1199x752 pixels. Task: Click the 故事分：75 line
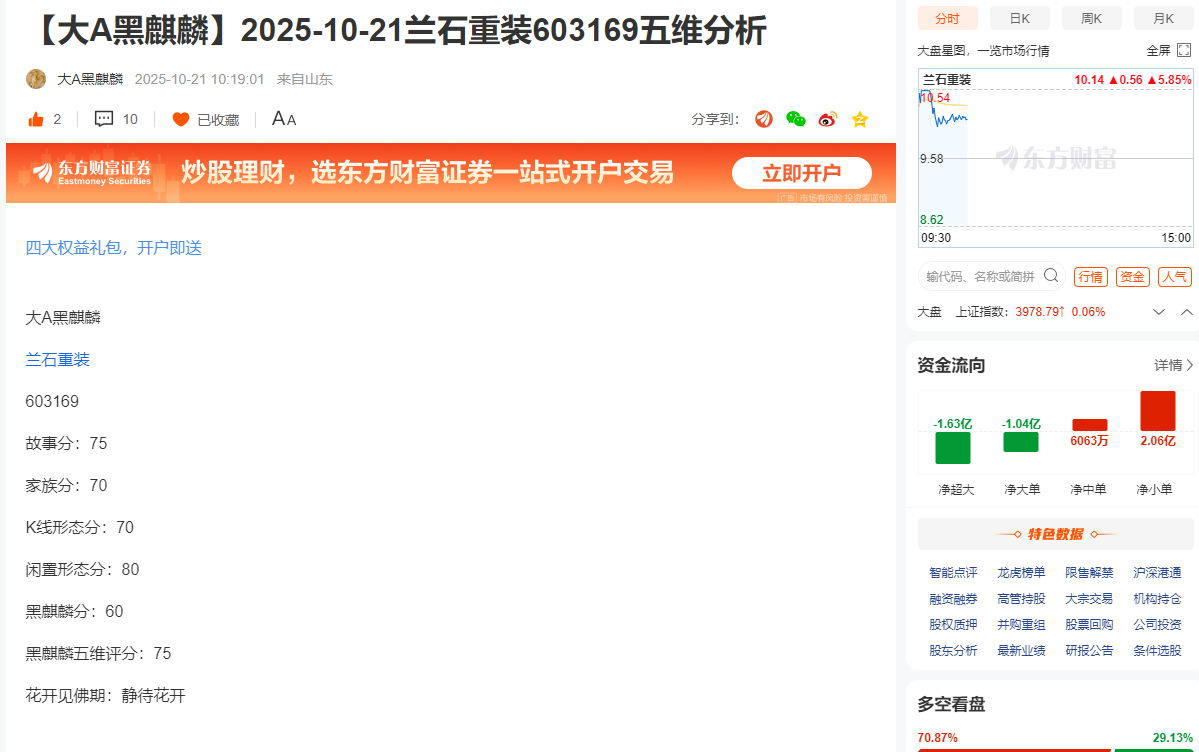click(66, 444)
